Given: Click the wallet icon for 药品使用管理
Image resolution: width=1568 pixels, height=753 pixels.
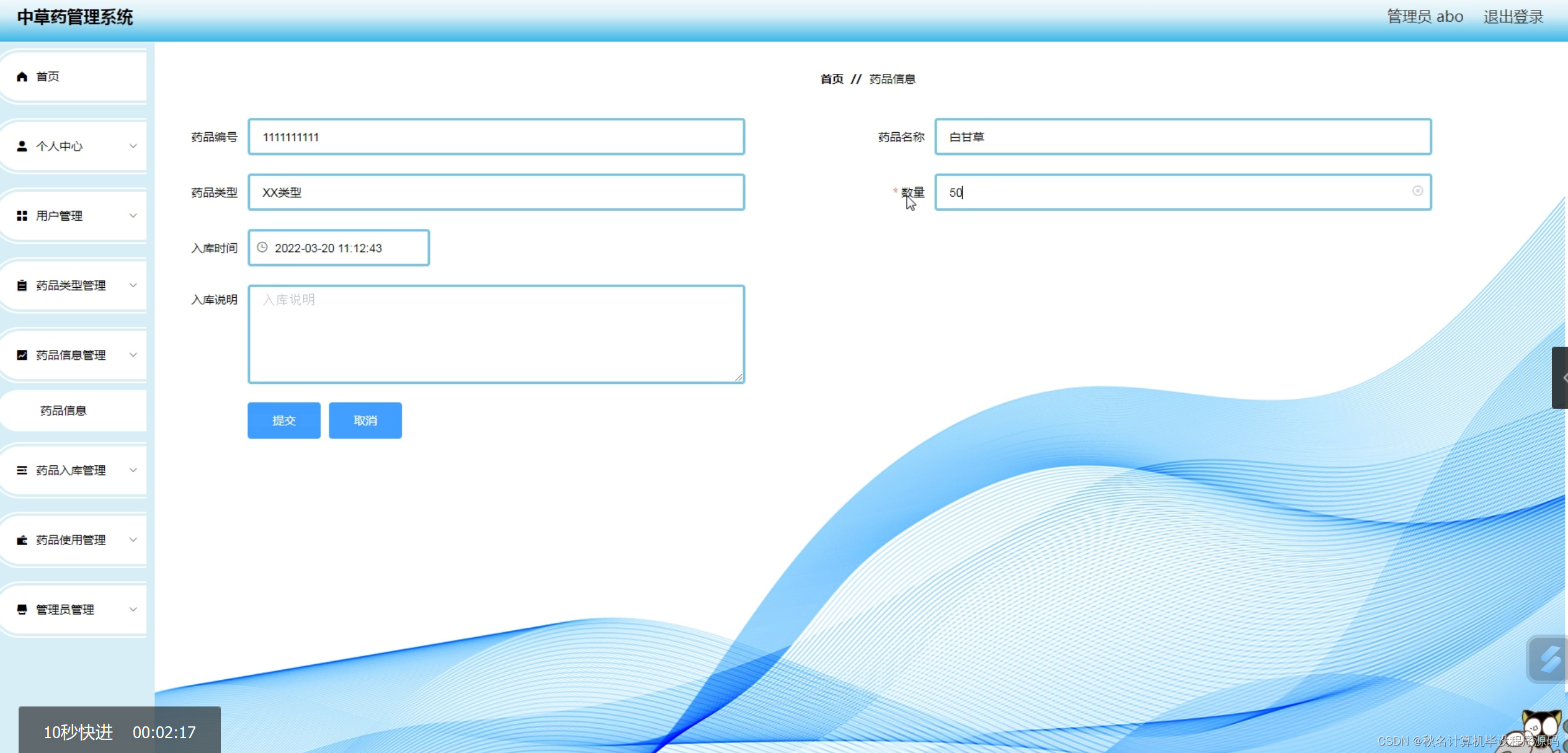Looking at the screenshot, I should tap(22, 540).
